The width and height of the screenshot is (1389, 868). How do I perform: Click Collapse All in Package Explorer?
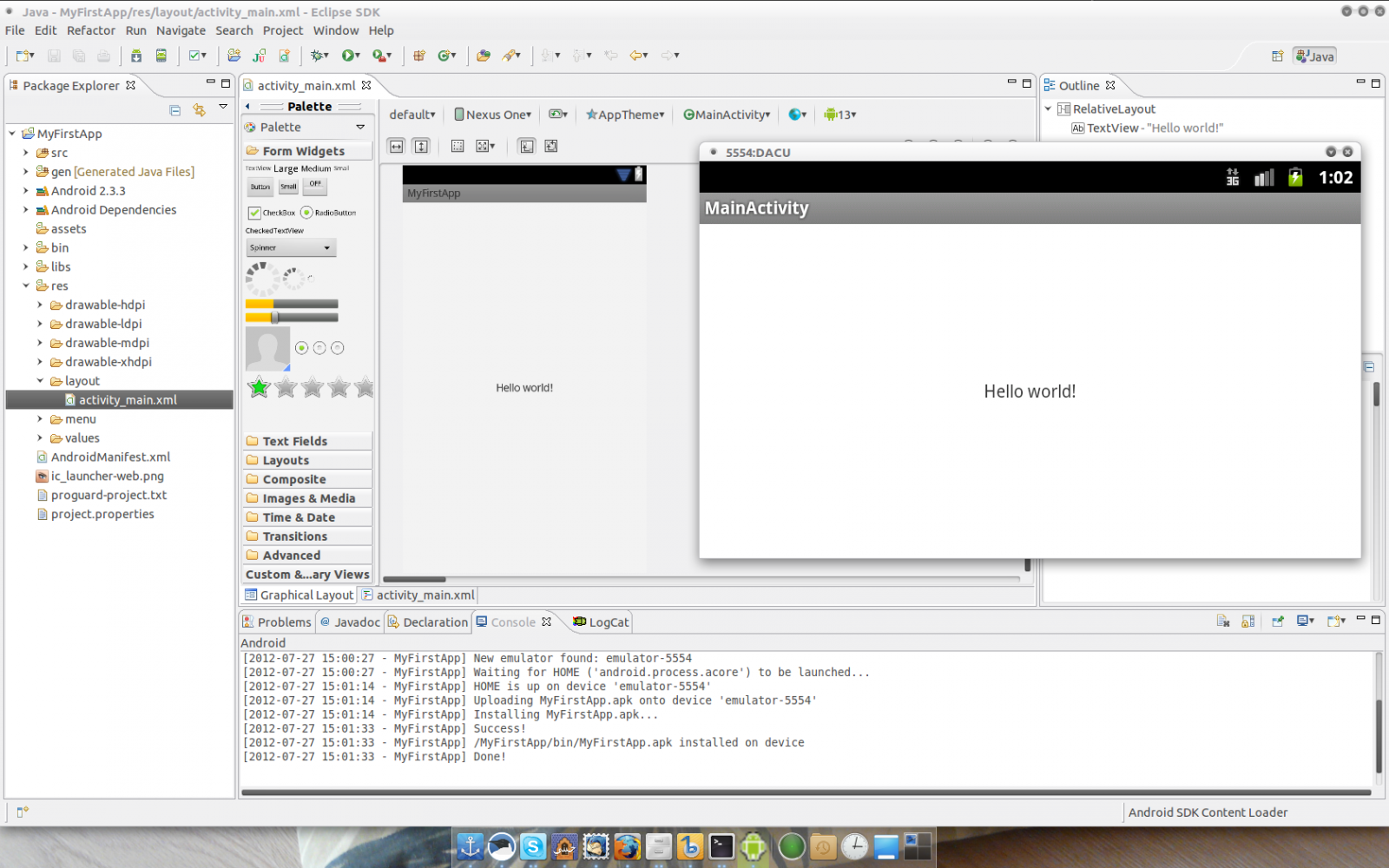pyautogui.click(x=174, y=110)
